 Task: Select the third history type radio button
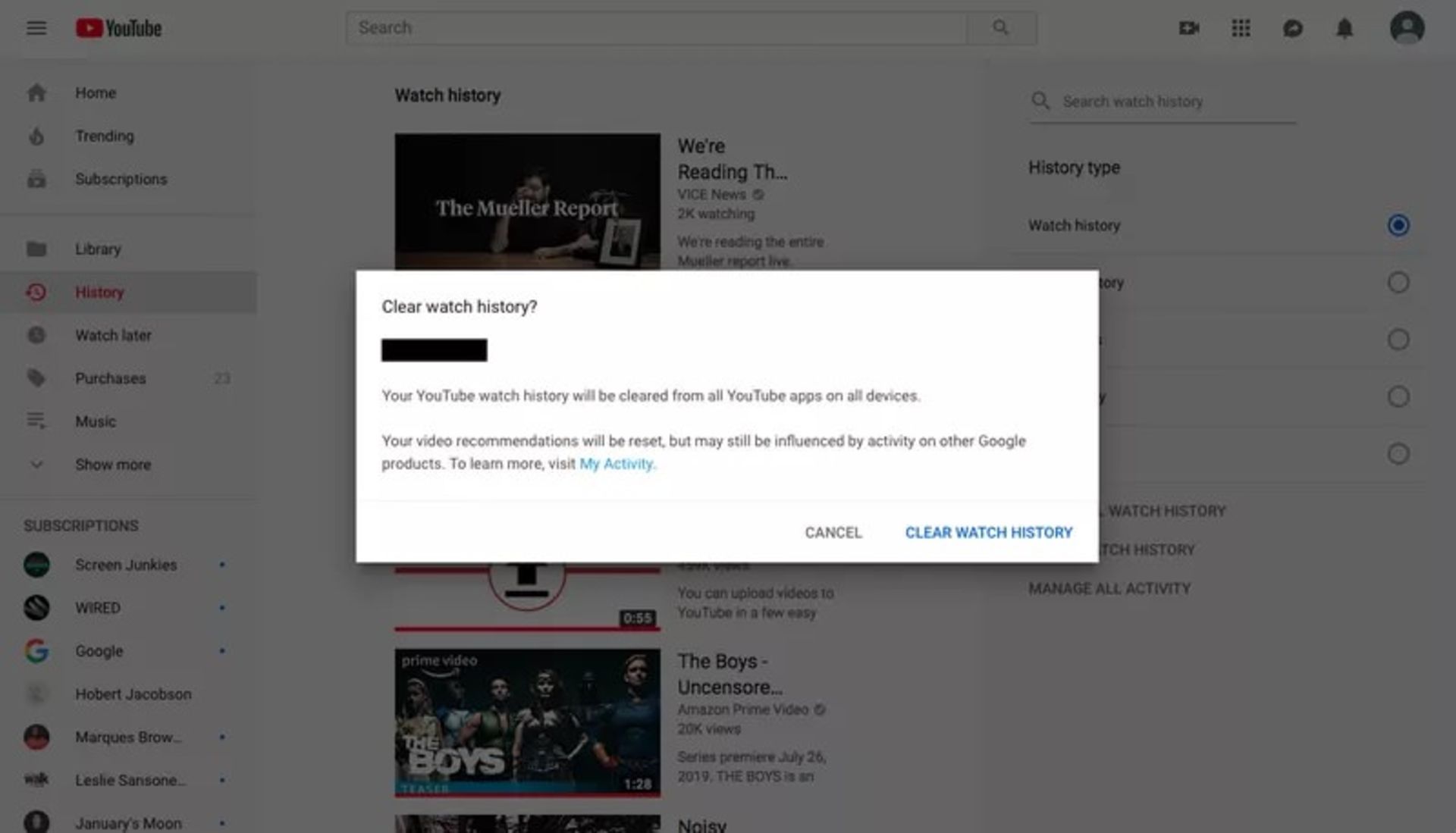[x=1398, y=339]
